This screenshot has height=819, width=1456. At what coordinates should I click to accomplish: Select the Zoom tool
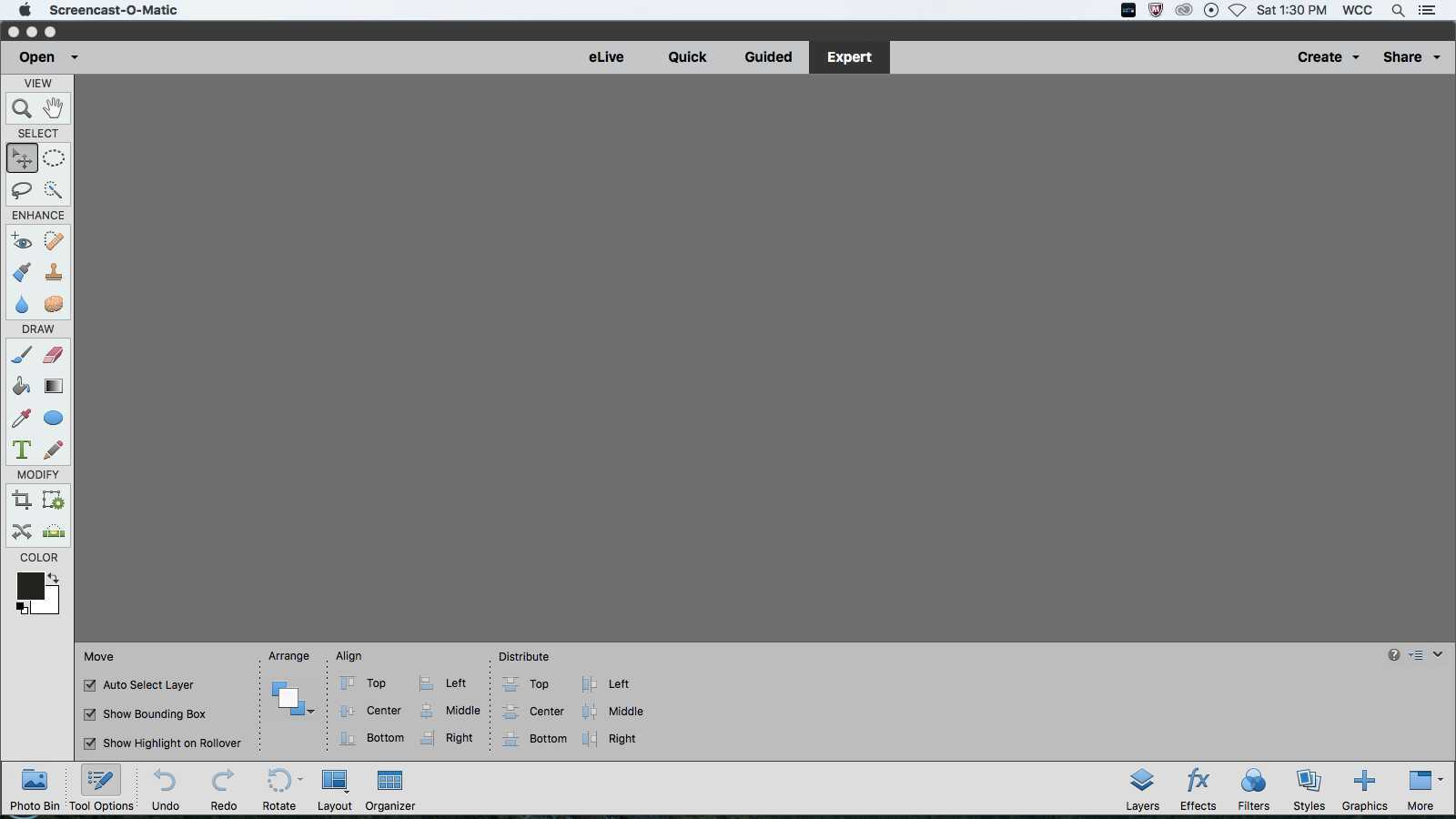pyautogui.click(x=22, y=109)
